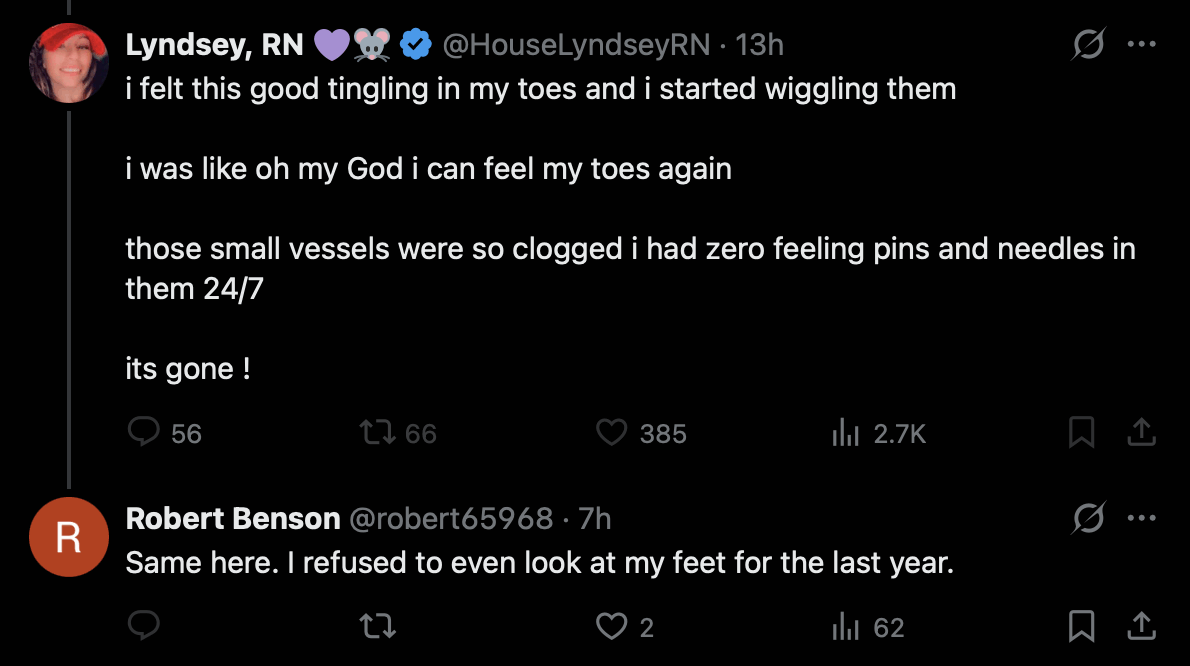Open the @robert65968 handle link
1190x666 pixels.
(449, 518)
